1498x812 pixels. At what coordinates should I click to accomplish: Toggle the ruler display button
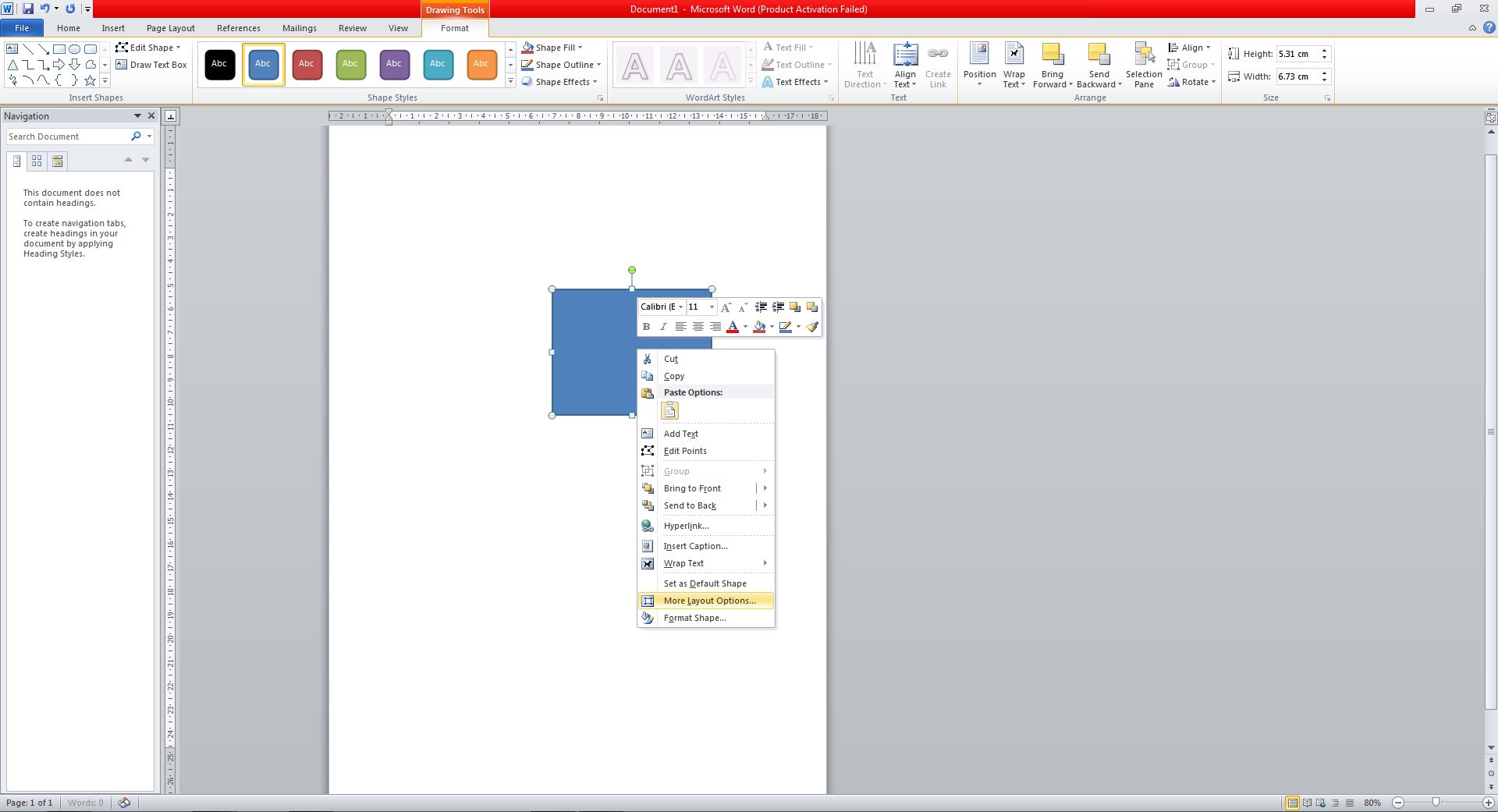1490,118
